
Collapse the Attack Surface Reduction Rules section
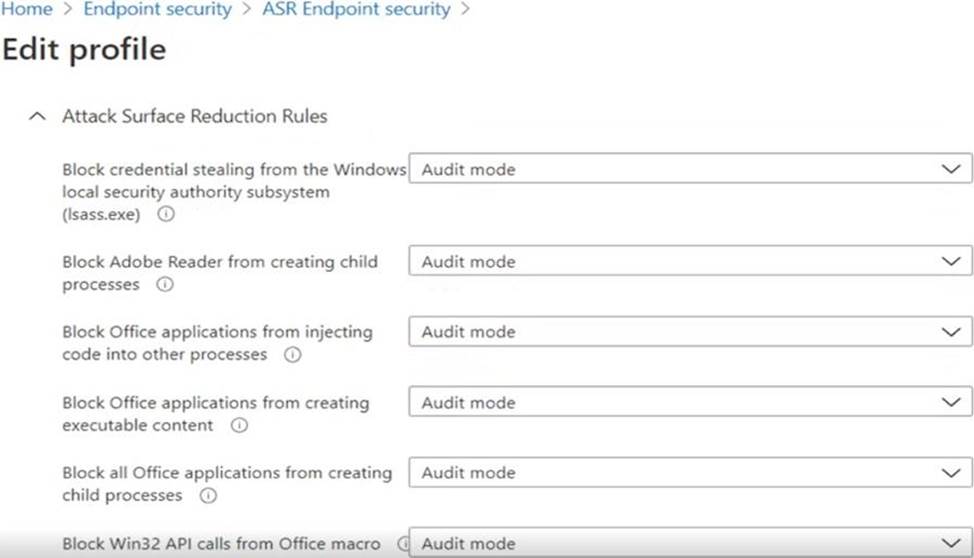coord(38,117)
